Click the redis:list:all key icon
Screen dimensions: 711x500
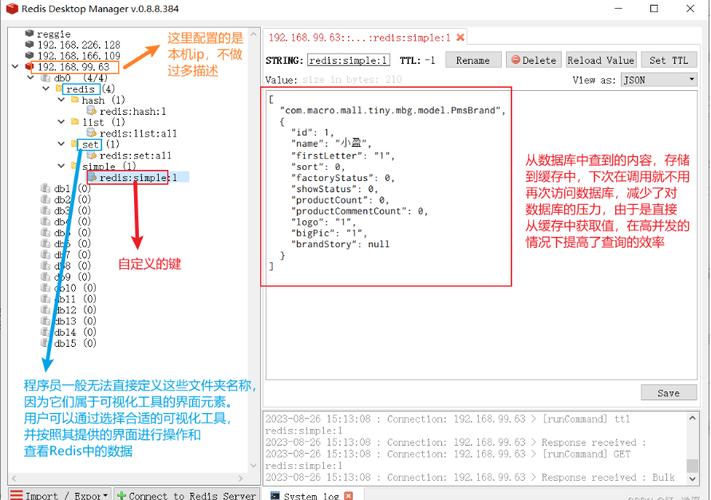click(x=91, y=133)
